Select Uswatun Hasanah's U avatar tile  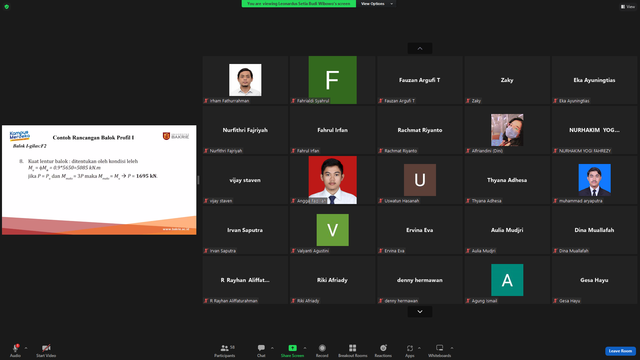click(420, 180)
